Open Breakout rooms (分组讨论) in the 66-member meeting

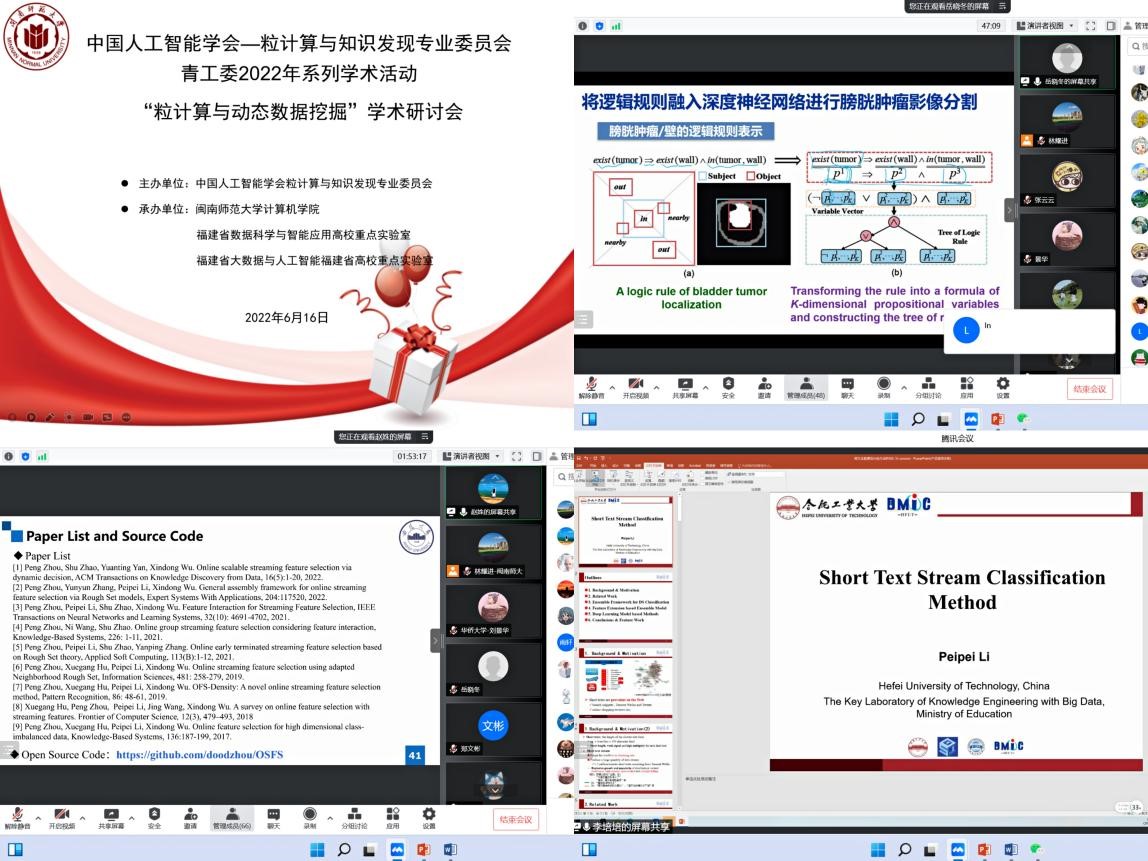point(354,818)
